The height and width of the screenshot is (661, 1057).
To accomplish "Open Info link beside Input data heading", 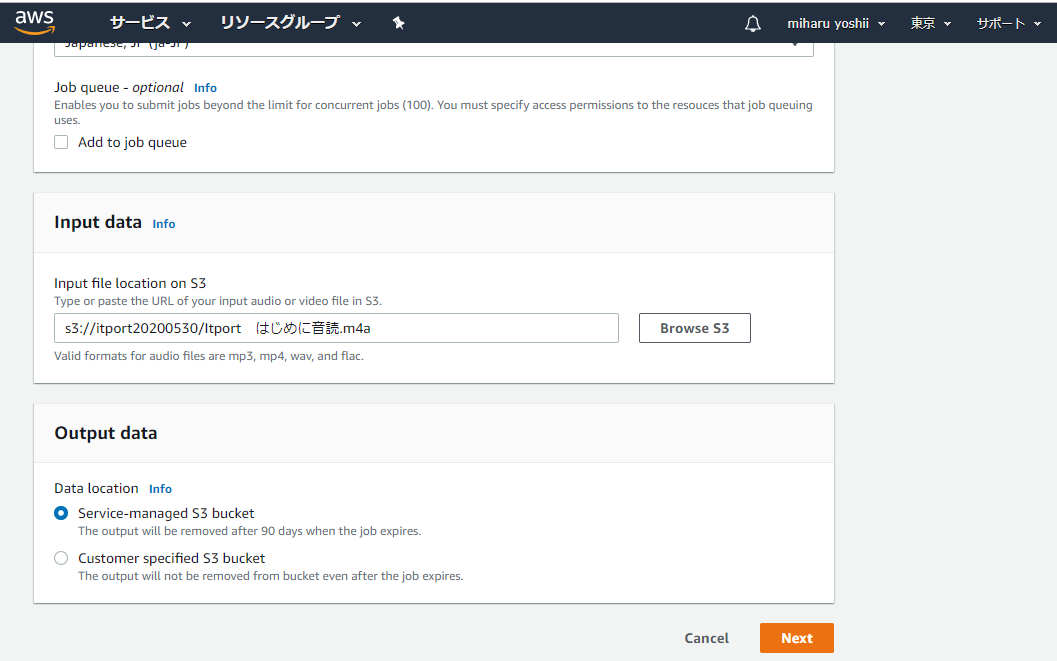I will (164, 224).
